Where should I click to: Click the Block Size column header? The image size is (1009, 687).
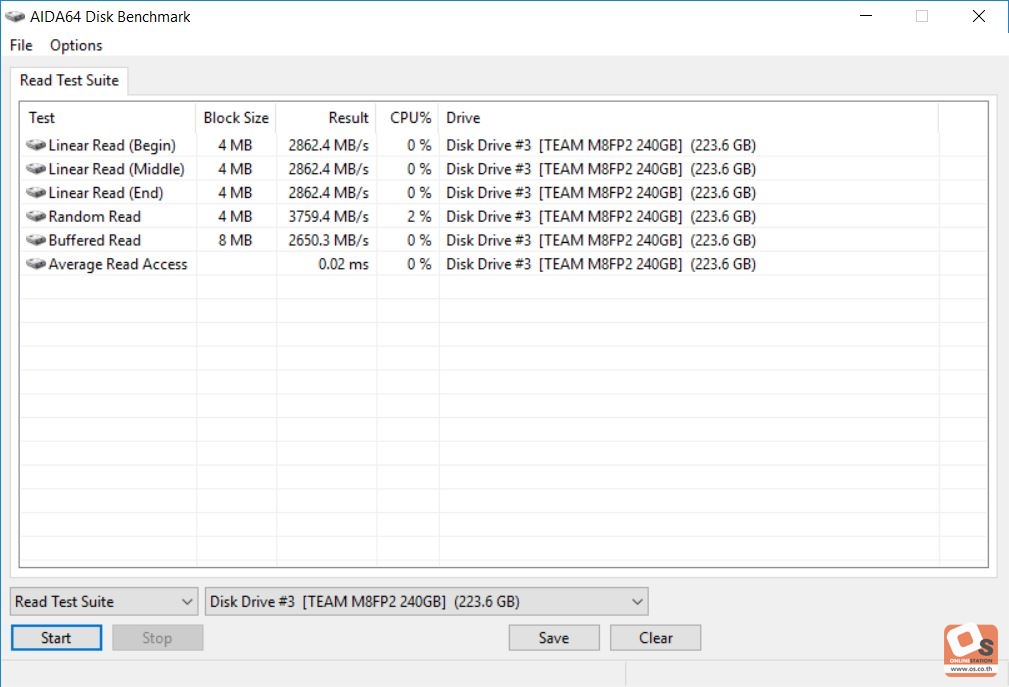(x=236, y=118)
